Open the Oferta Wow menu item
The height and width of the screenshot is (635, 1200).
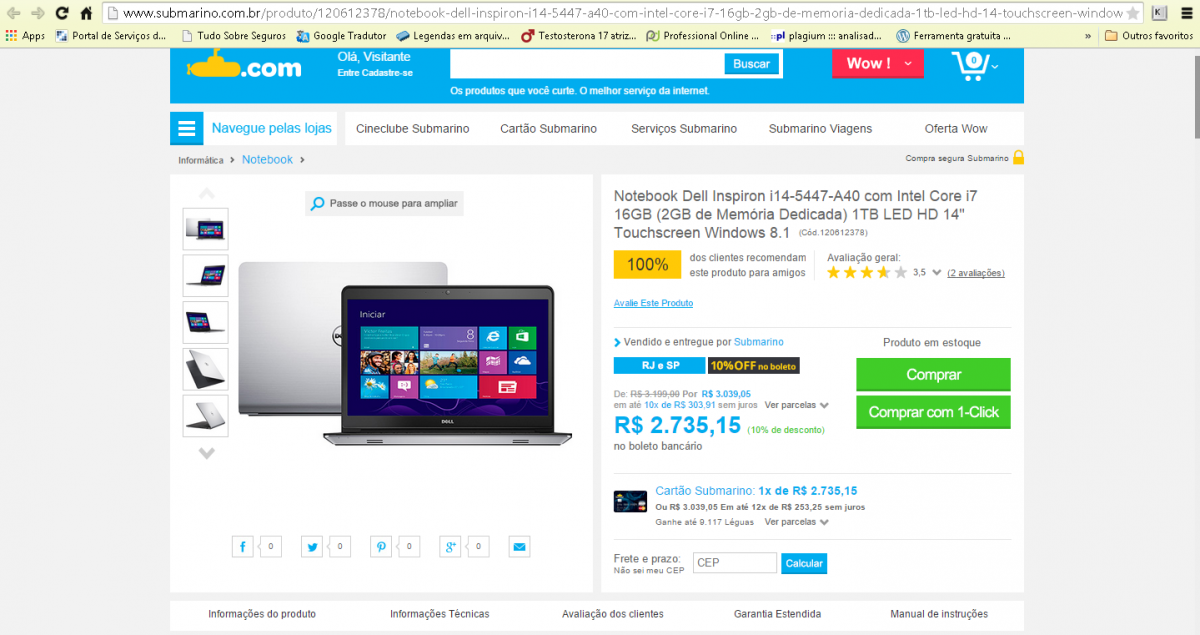point(956,128)
